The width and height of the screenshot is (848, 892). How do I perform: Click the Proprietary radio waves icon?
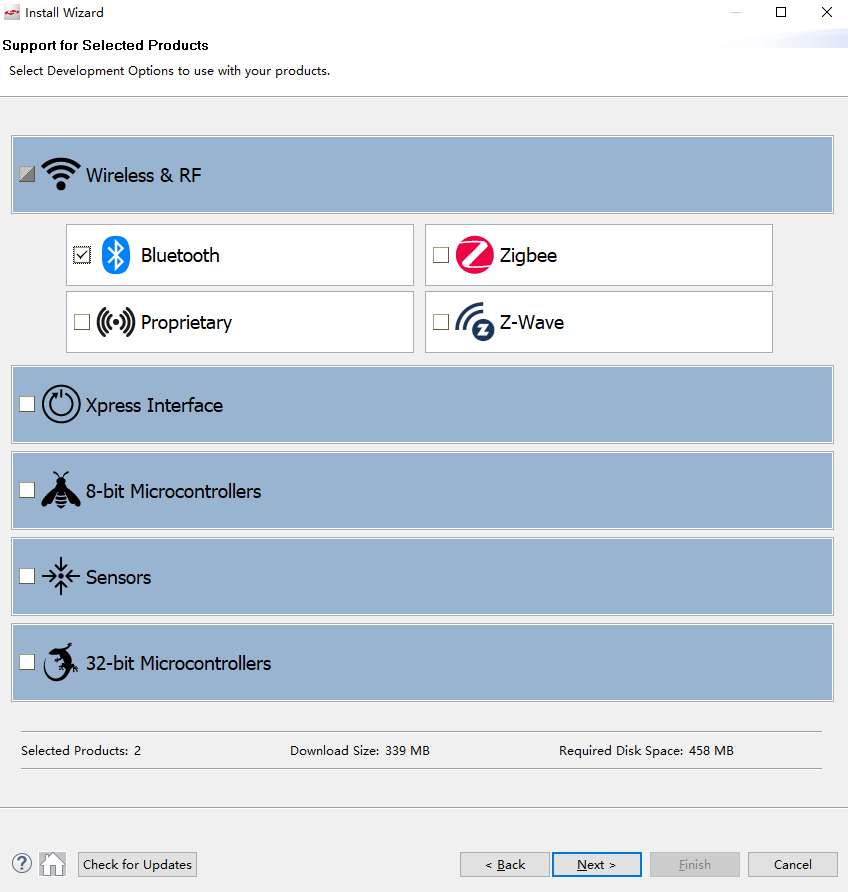pyautogui.click(x=115, y=322)
